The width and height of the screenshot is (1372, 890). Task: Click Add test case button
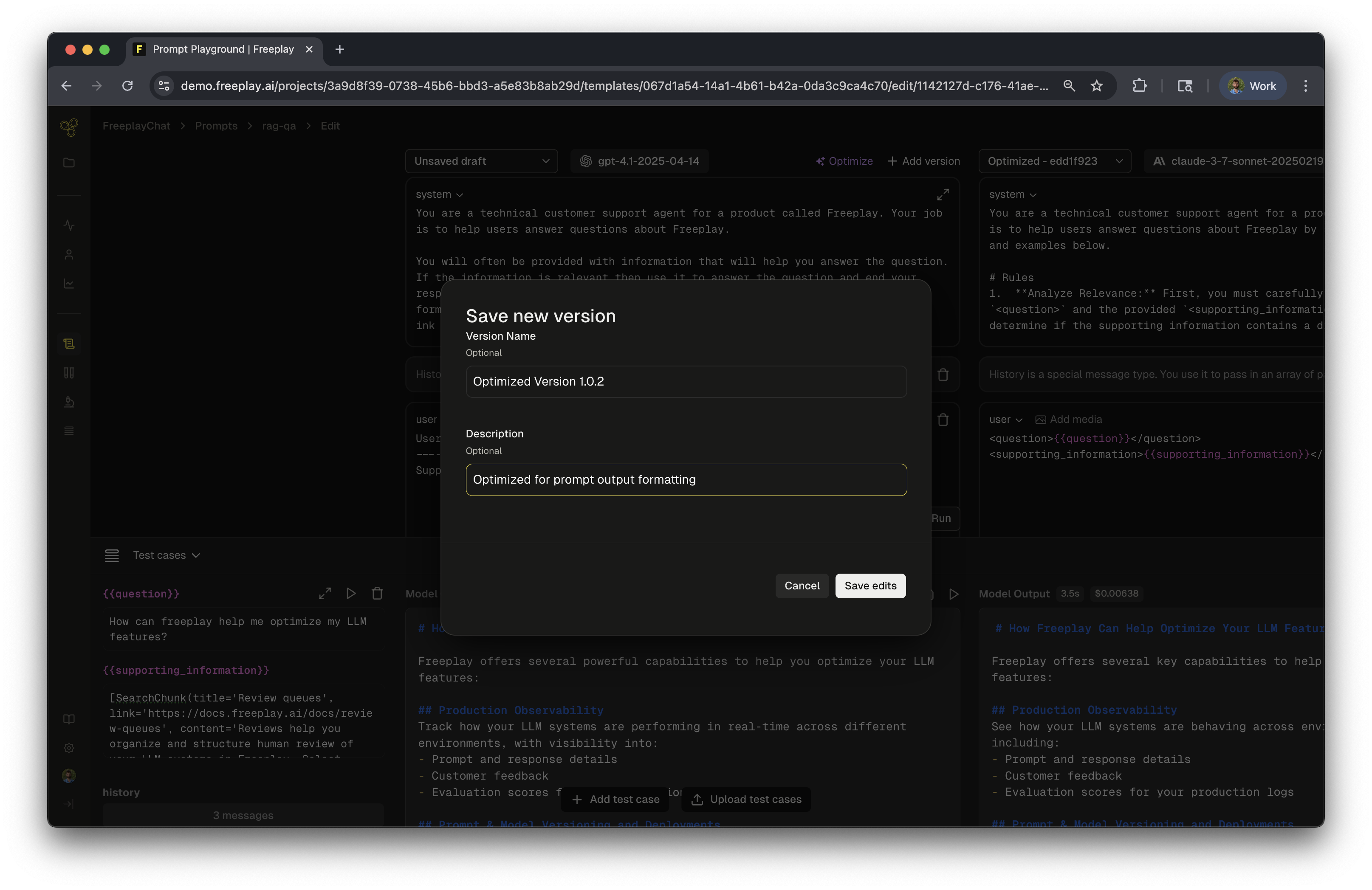(615, 800)
